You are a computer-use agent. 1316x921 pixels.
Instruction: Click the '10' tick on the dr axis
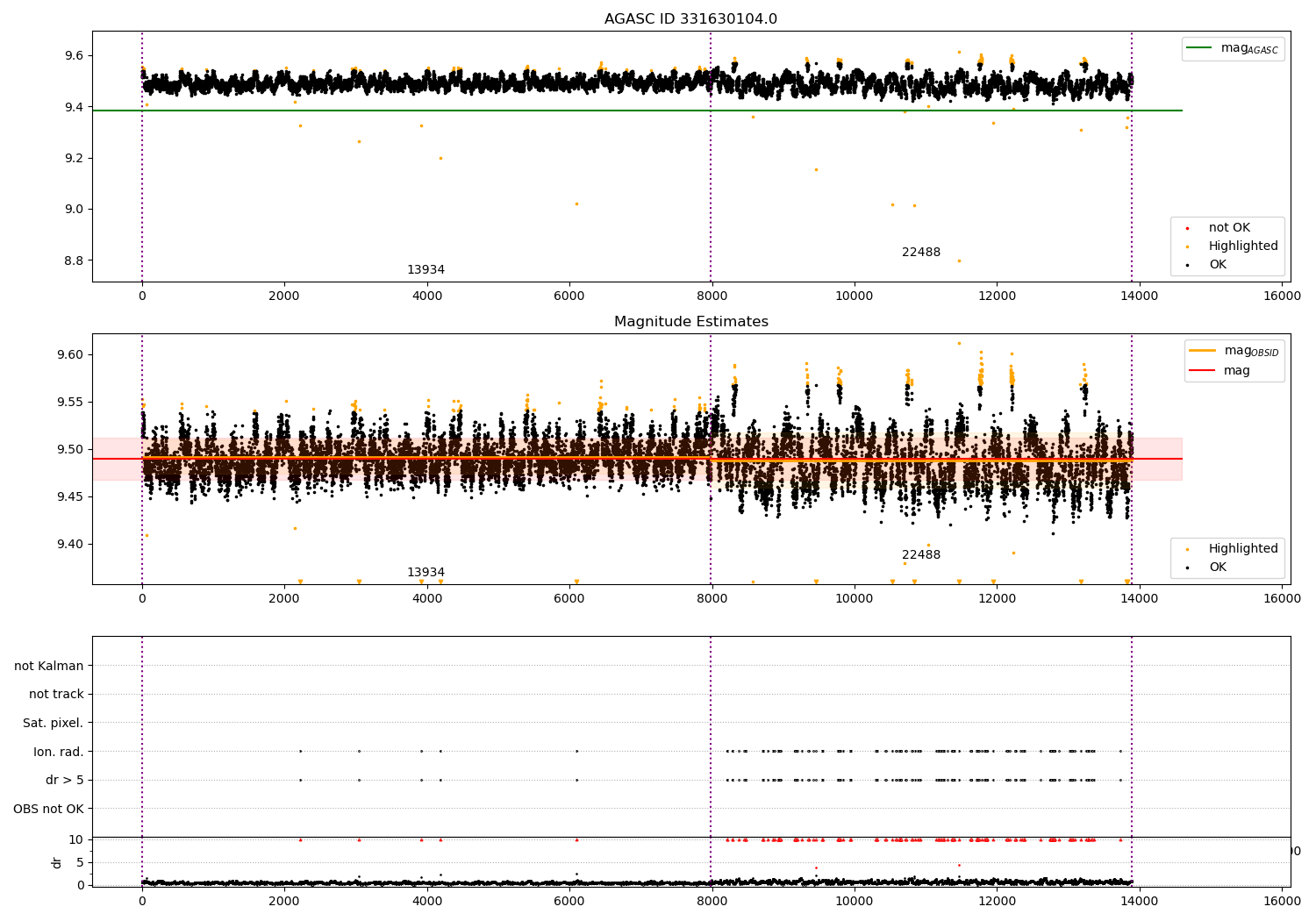pos(76,840)
